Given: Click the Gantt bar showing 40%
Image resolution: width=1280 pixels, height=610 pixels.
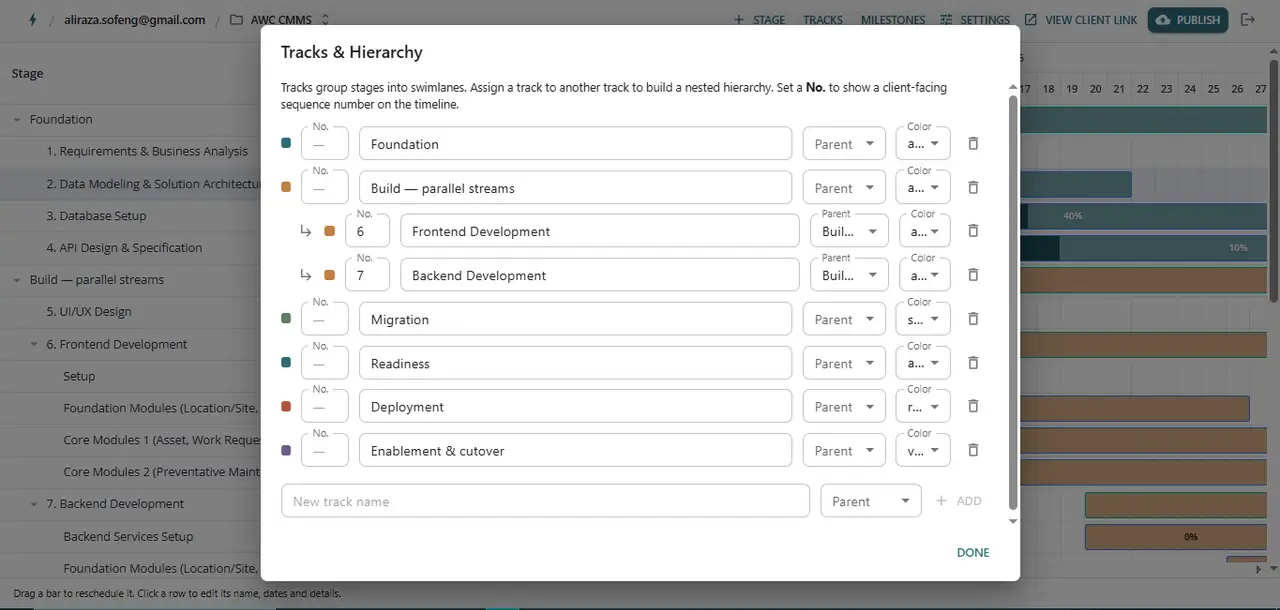Looking at the screenshot, I should (x=1145, y=216).
